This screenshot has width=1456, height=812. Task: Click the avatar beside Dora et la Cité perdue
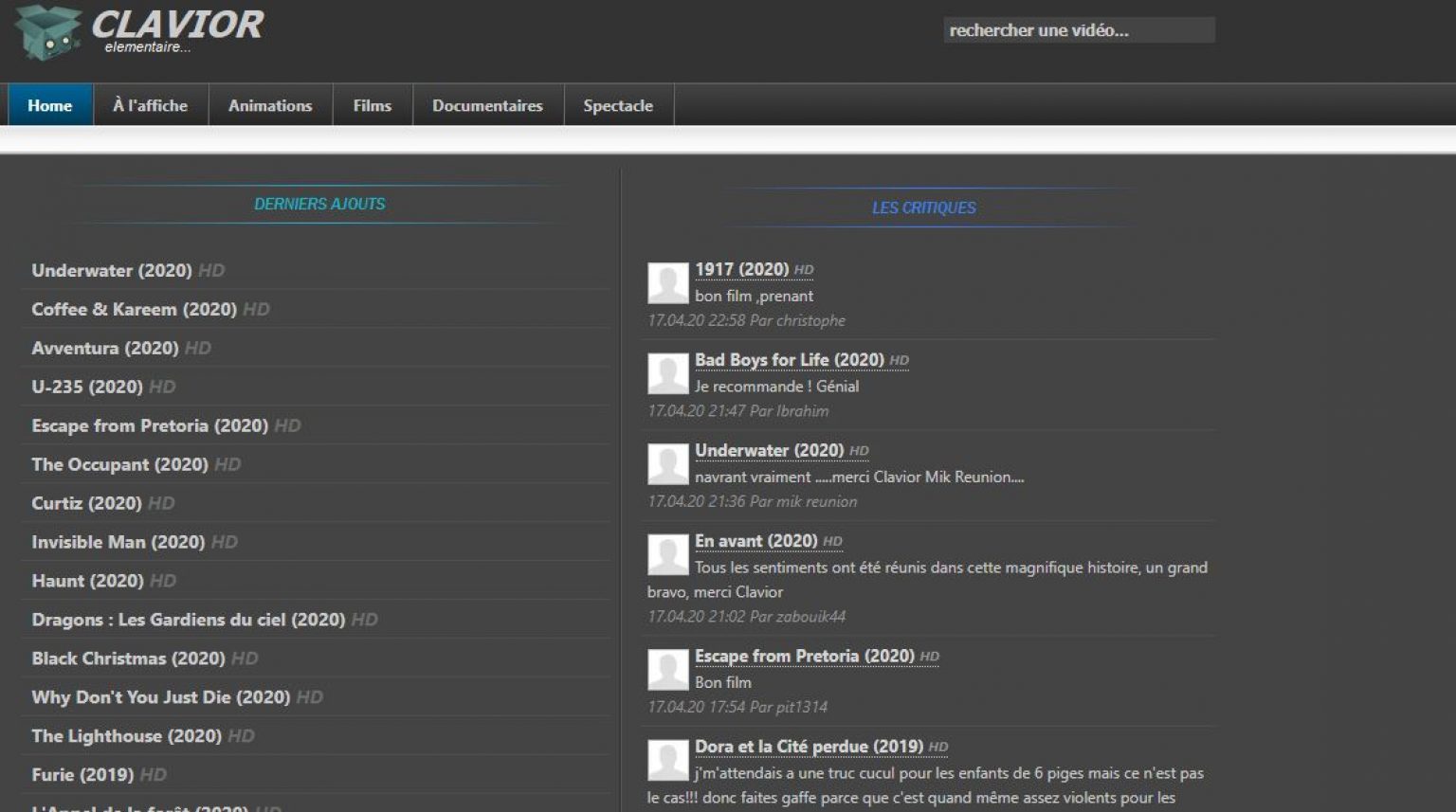667,760
